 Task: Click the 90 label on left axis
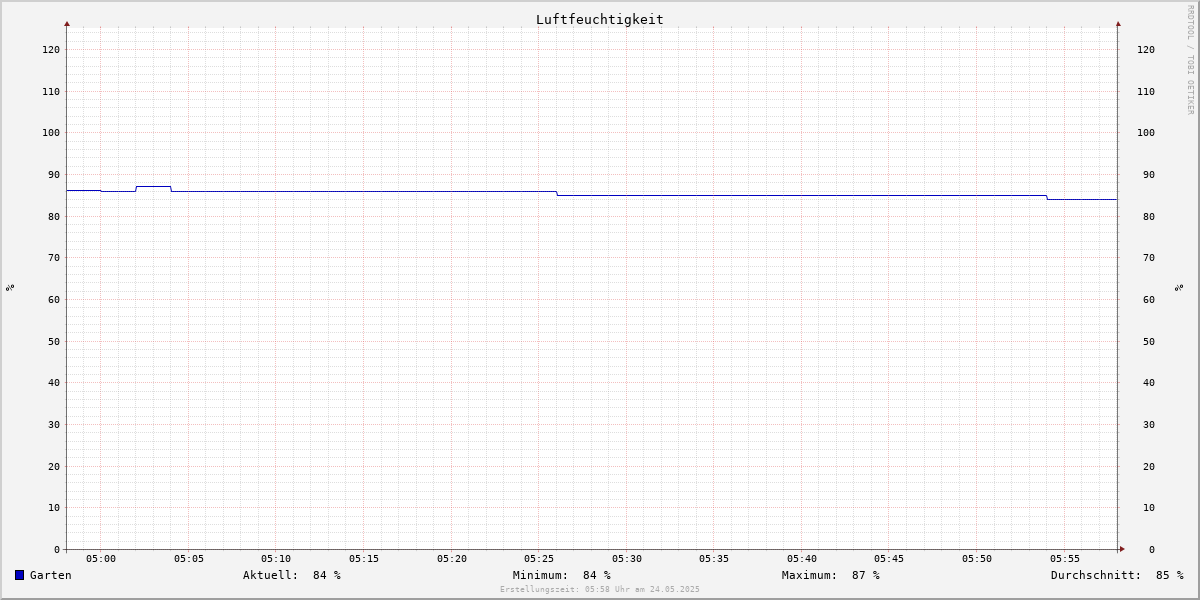[x=54, y=174]
